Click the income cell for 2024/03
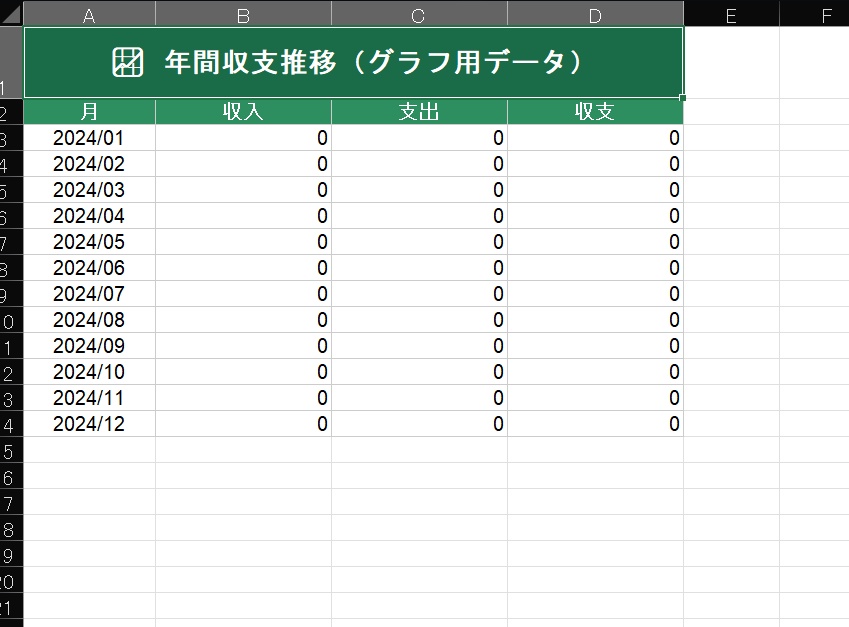This screenshot has width=849, height=627. coord(243,190)
